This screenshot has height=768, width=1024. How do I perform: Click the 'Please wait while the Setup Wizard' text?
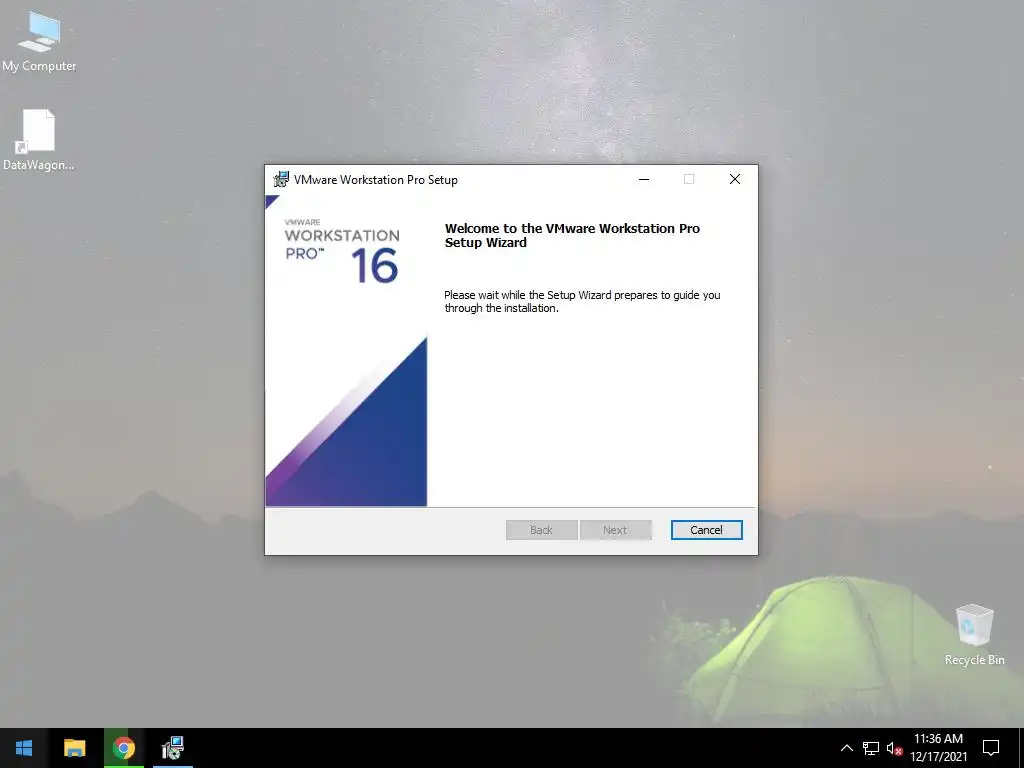[x=582, y=301]
